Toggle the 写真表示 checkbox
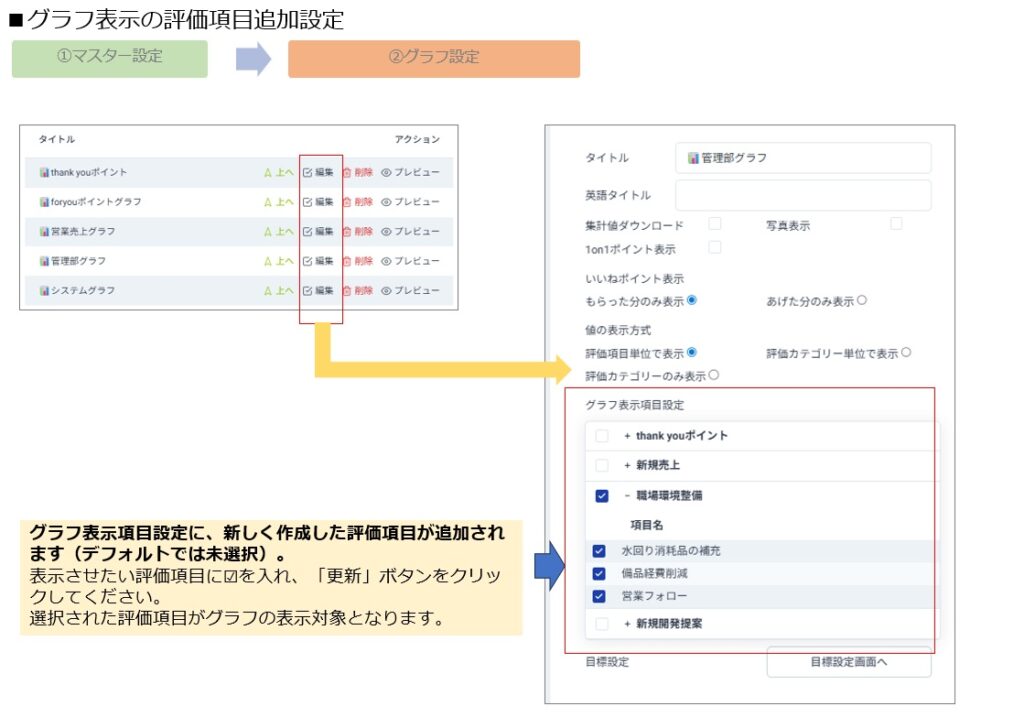This screenshot has width=1024, height=717. (896, 224)
